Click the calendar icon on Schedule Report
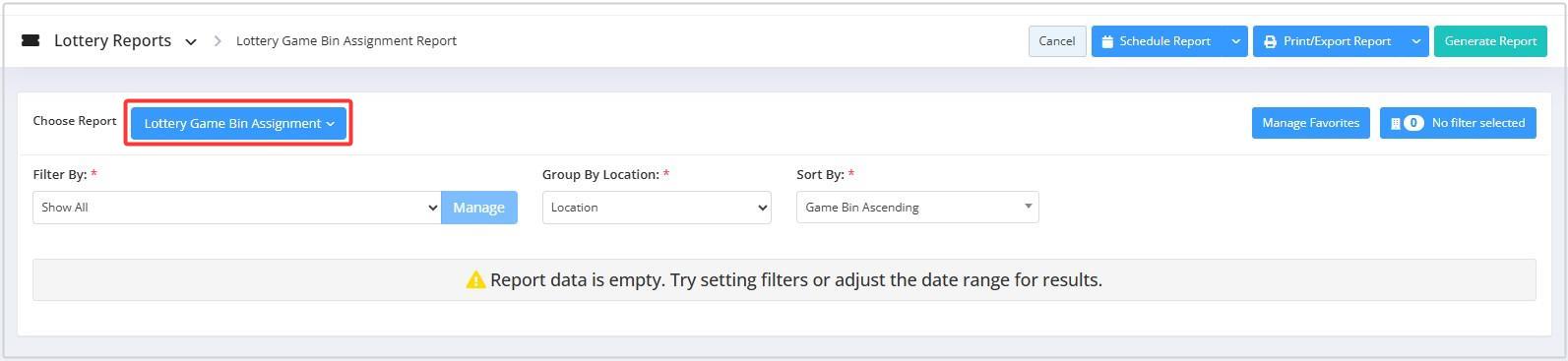This screenshot has width=1568, height=361. 1107,41
